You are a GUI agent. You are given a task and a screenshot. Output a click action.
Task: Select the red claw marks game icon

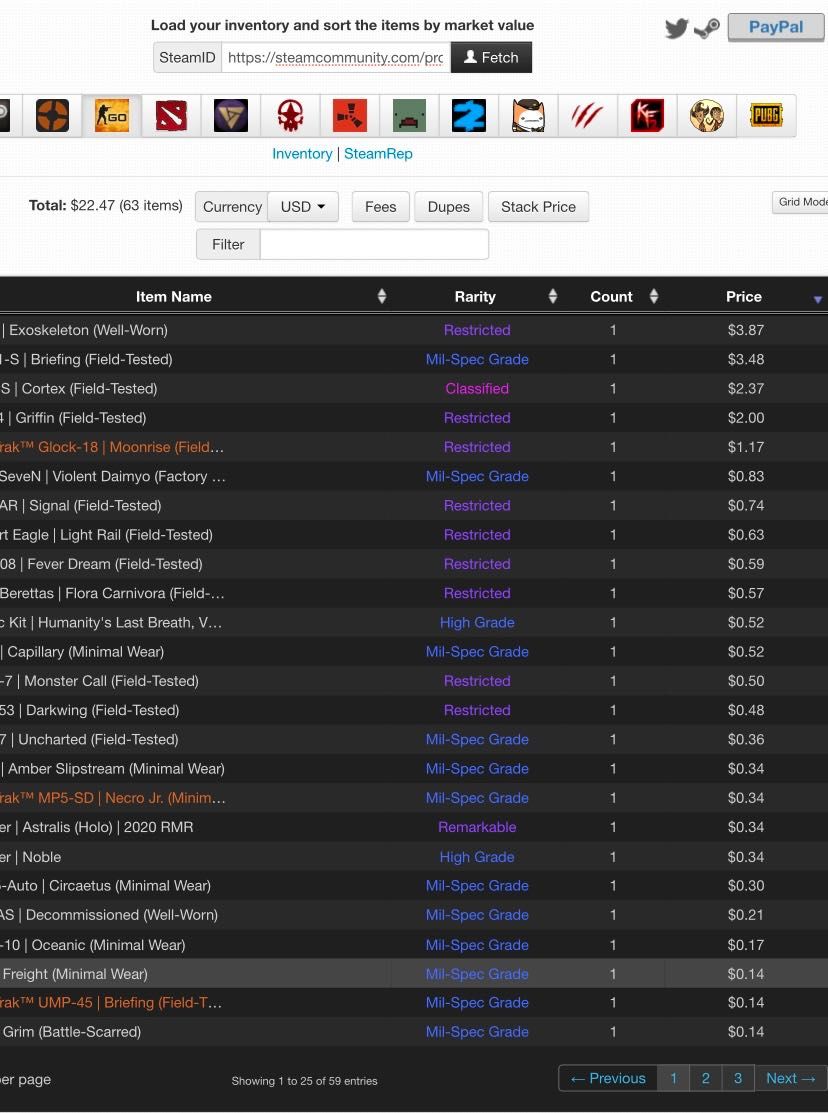point(587,115)
